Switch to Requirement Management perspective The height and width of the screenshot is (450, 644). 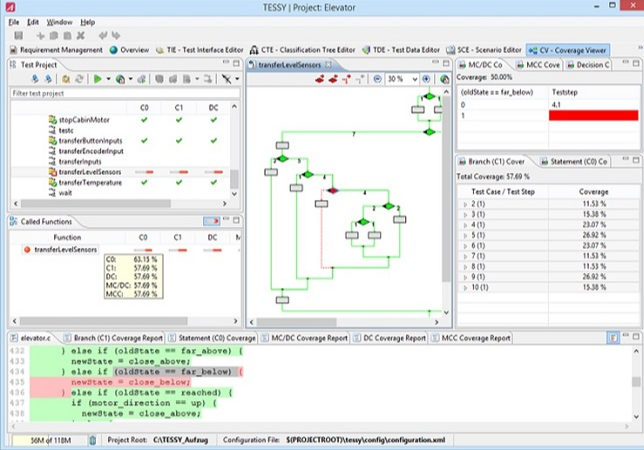tap(56, 50)
